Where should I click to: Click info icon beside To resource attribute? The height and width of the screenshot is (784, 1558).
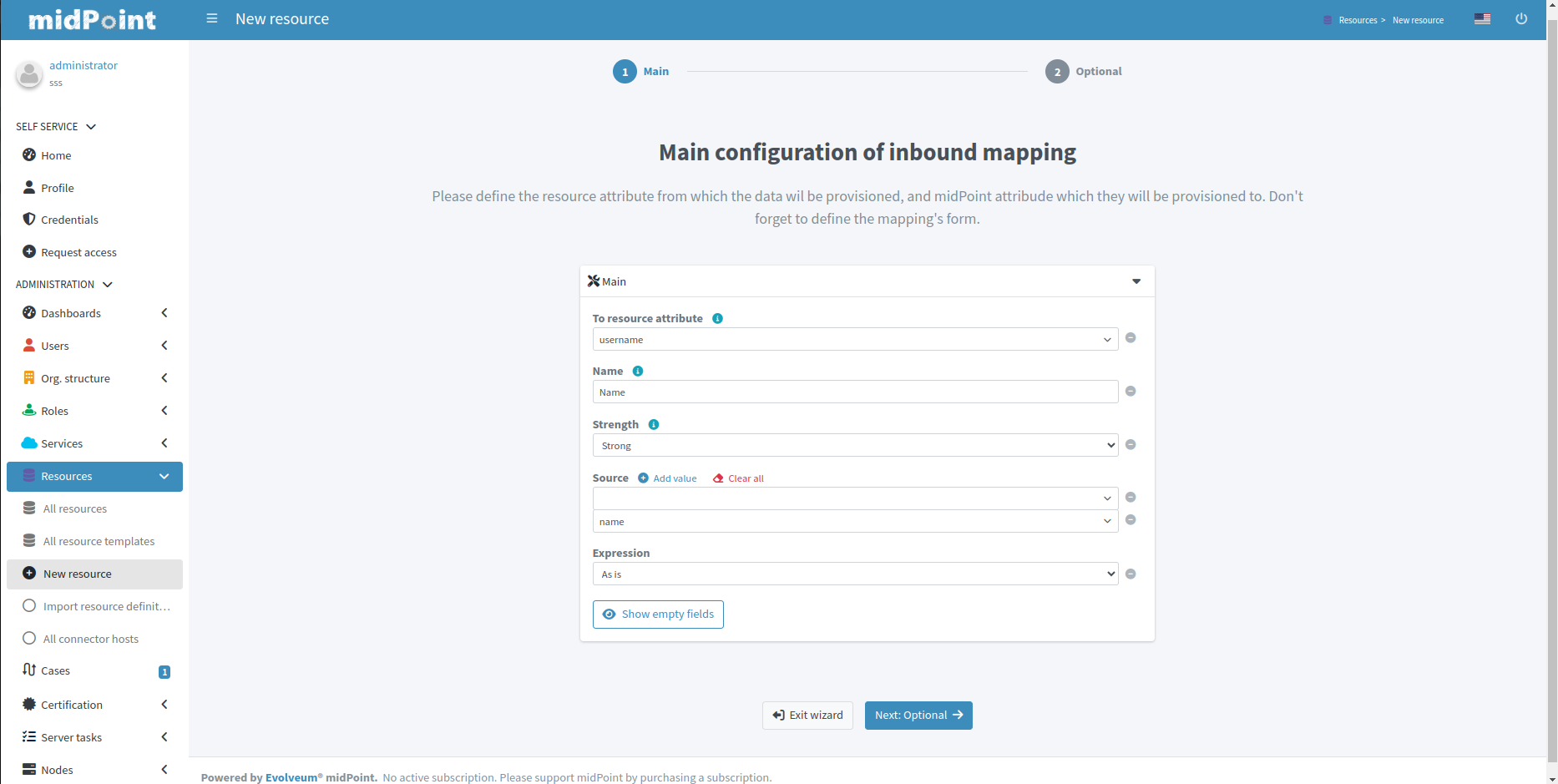coord(717,318)
